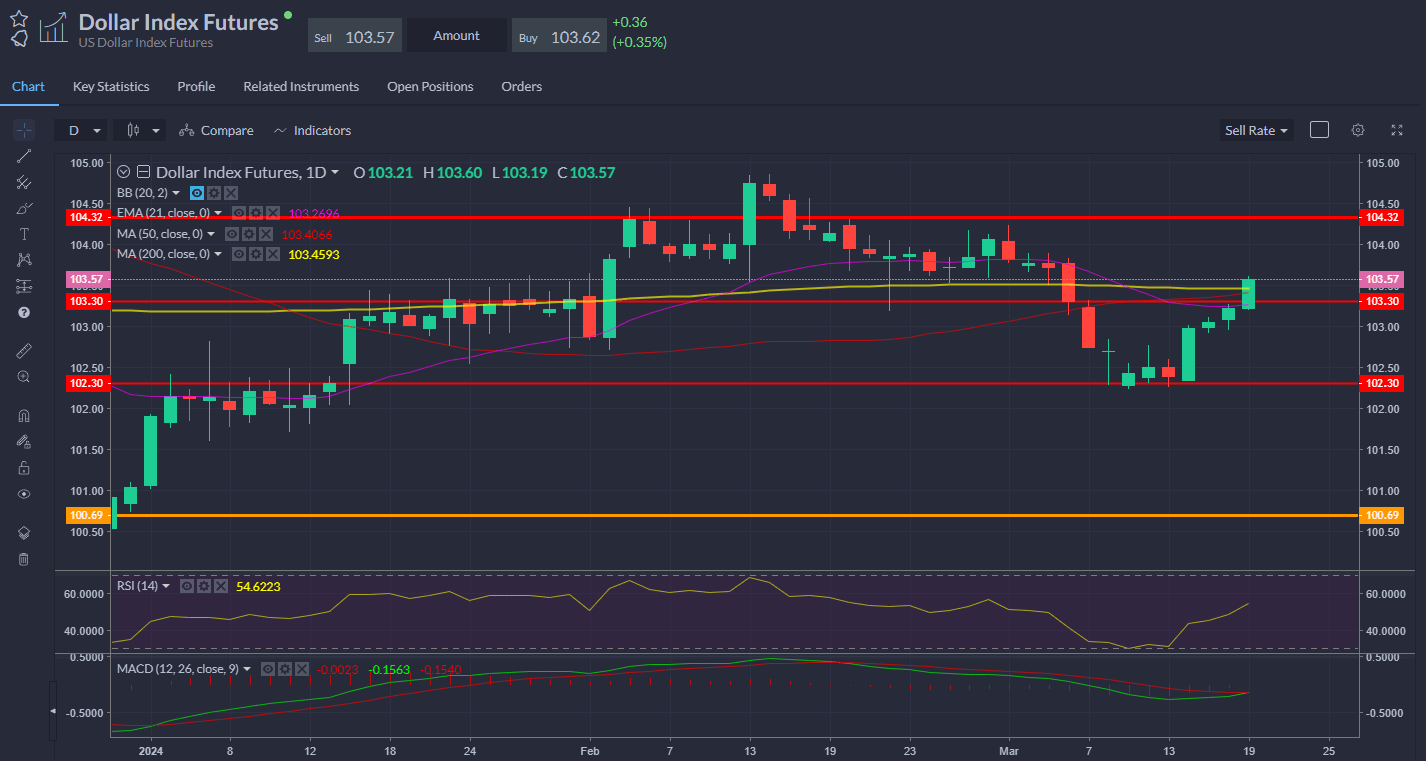Select the ruler measure tool

(x=24, y=350)
